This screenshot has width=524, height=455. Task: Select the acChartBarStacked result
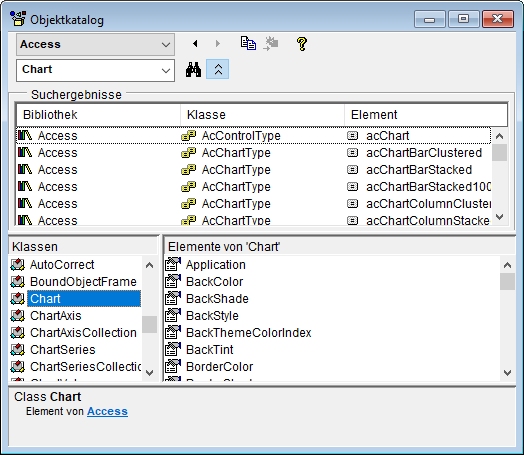point(253,170)
